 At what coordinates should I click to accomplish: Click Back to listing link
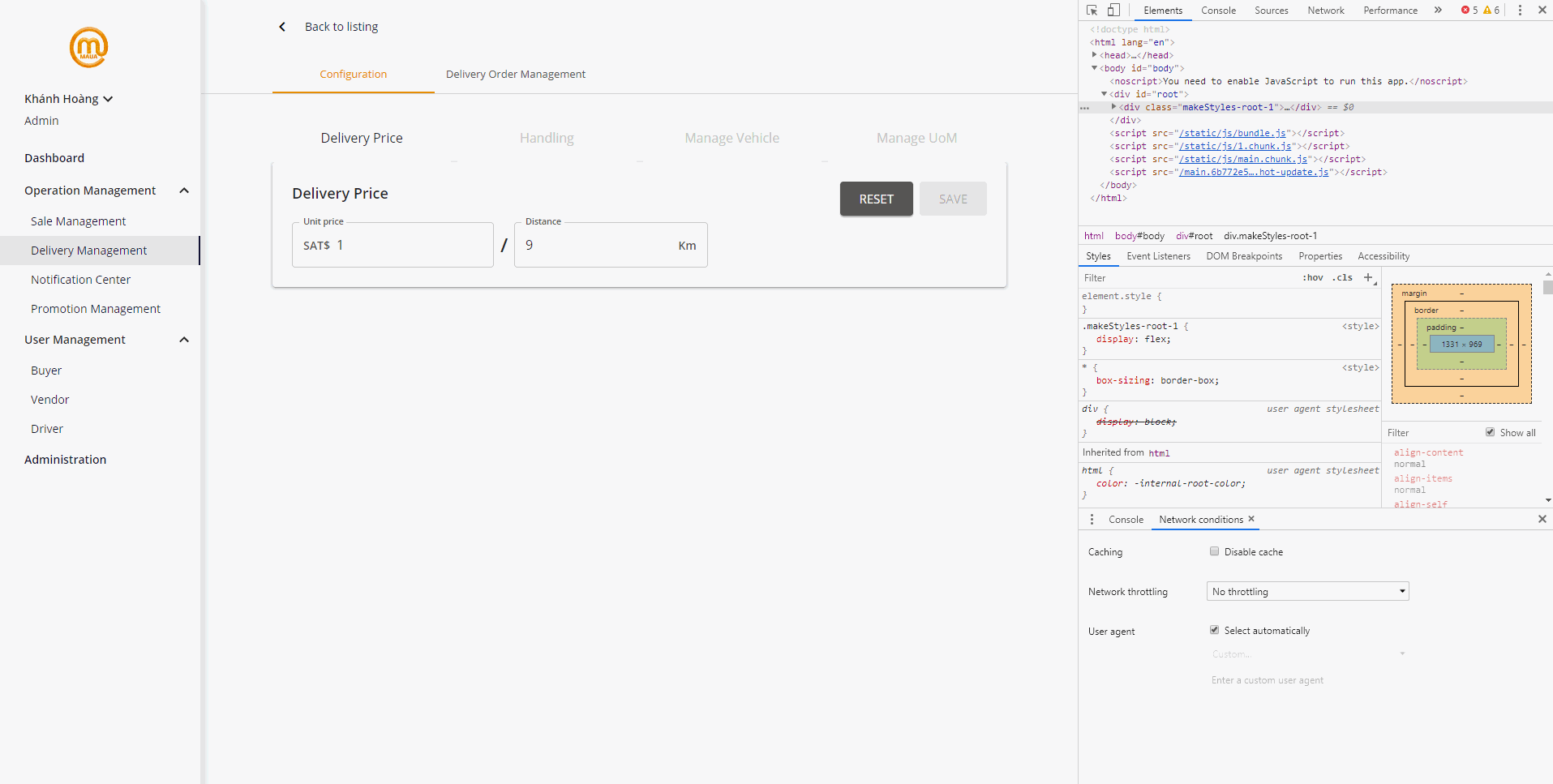coord(341,27)
